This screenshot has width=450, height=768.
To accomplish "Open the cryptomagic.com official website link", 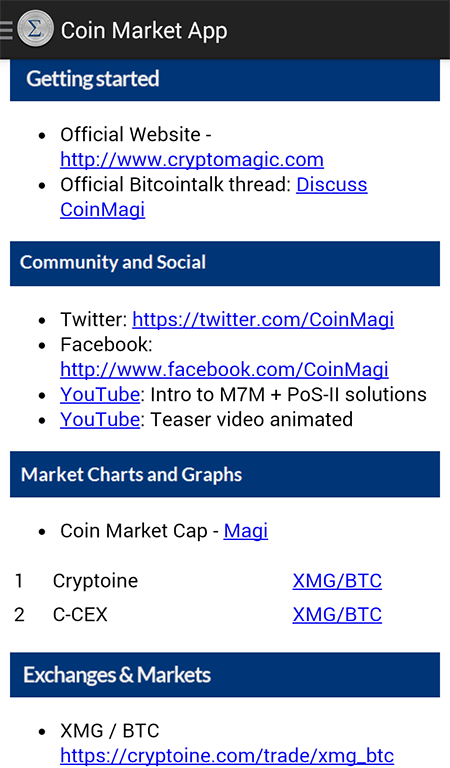I will tap(192, 160).
